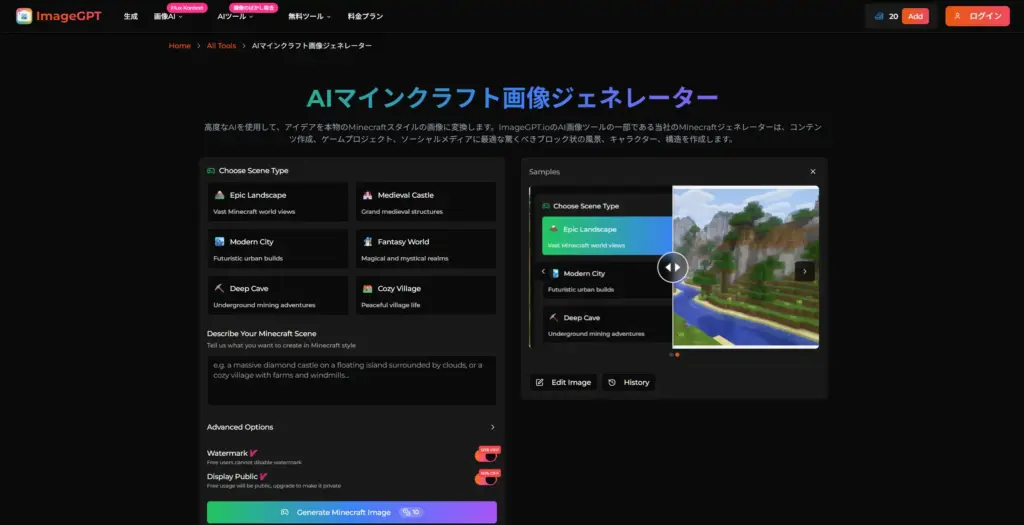Click the Add credits button
Viewport: 1024px width, 525px height.
point(916,16)
